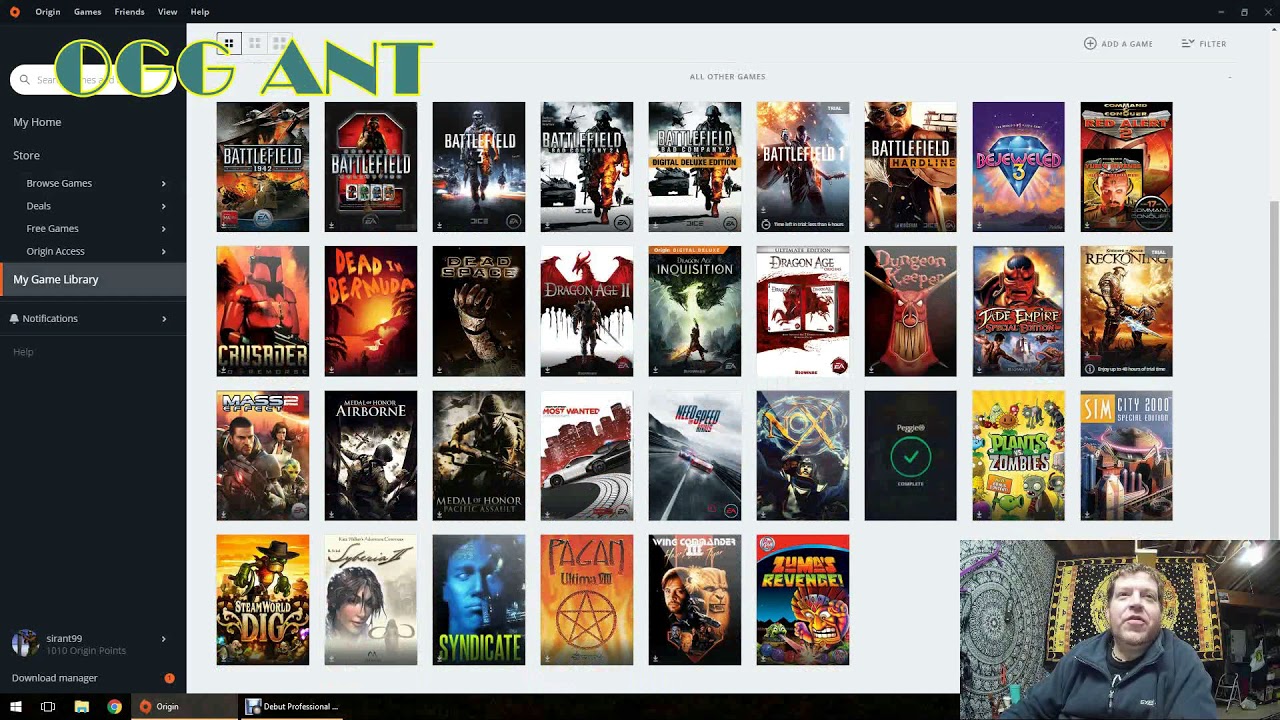Image resolution: width=1280 pixels, height=720 pixels.
Task: Open SimCity 2000 Special Edition tile
Action: coord(1127,456)
